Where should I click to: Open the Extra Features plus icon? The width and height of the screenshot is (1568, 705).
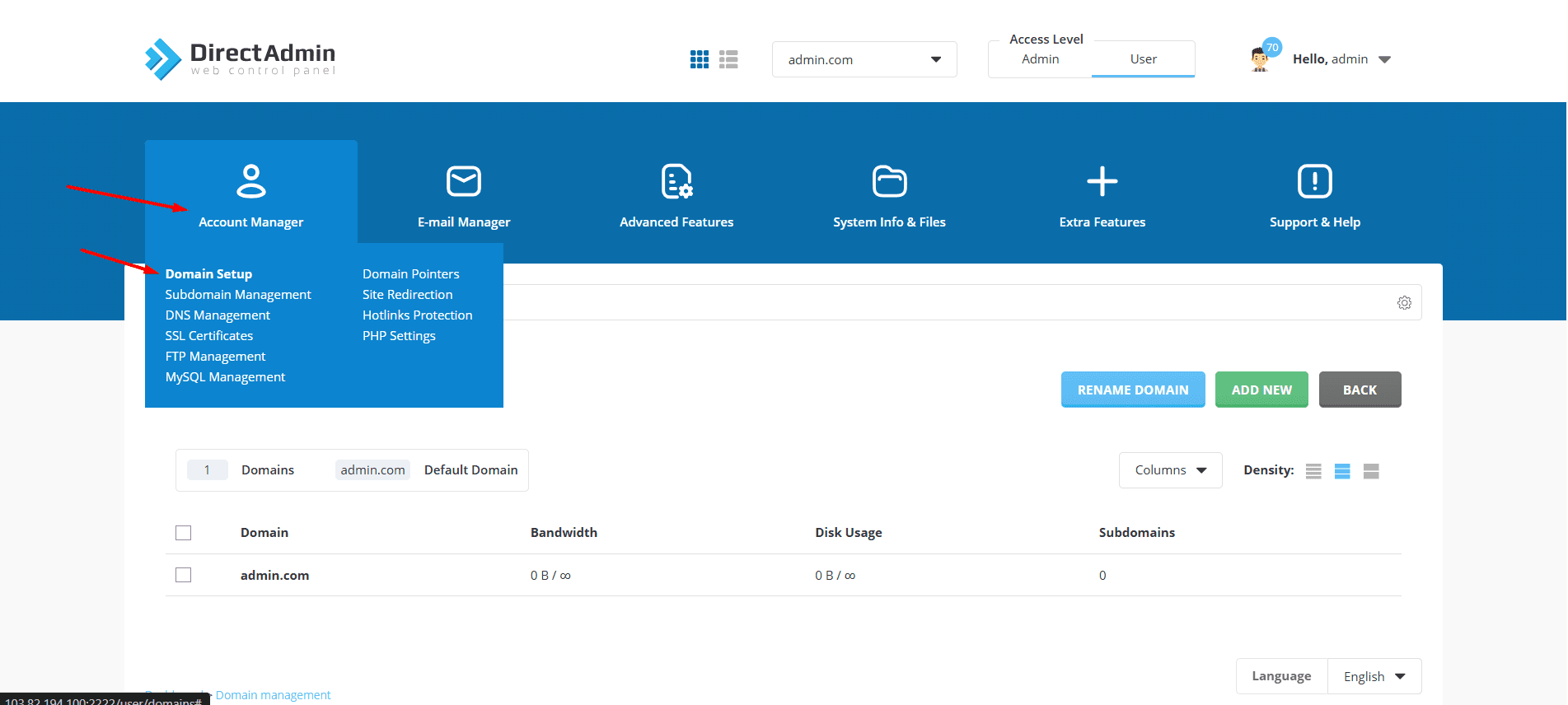coord(1102,182)
